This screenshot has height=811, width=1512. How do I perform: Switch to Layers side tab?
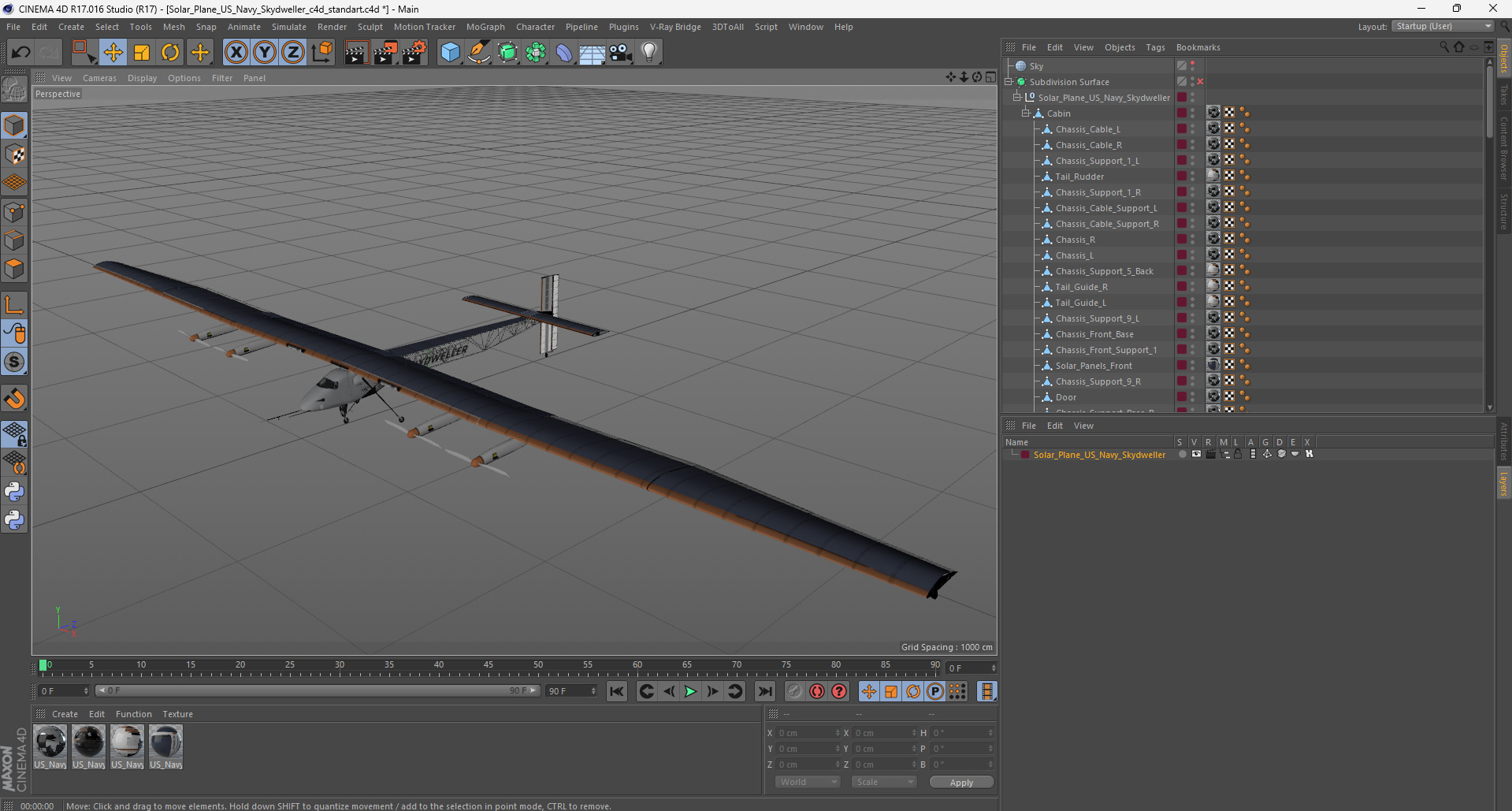coord(1504,484)
